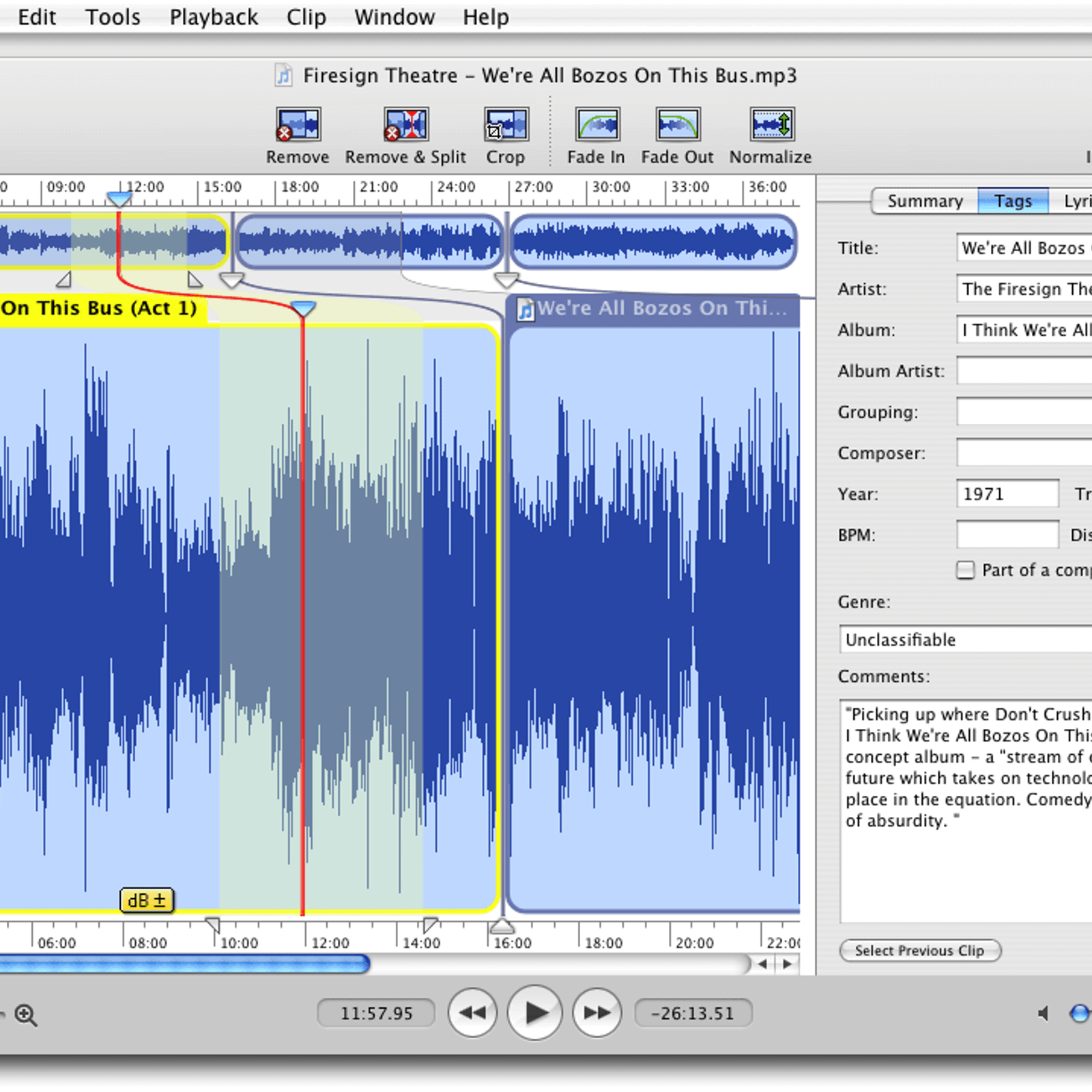Click the 20:00 mark on bottom ruler

(694, 943)
